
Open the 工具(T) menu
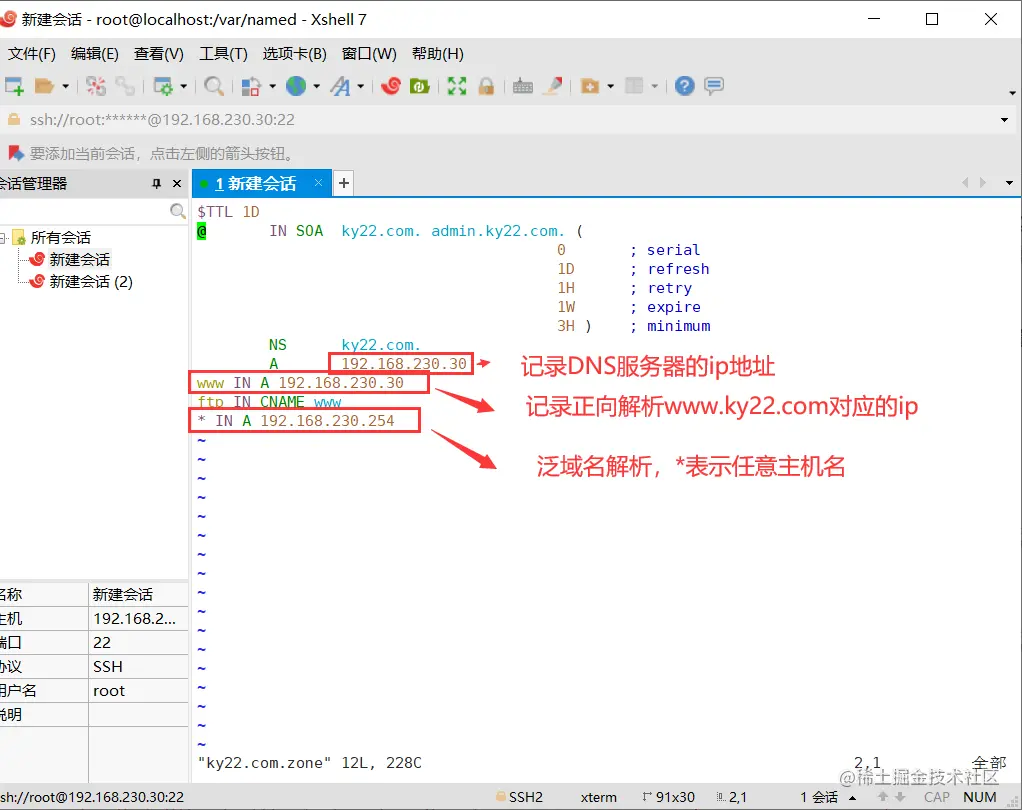tap(223, 54)
